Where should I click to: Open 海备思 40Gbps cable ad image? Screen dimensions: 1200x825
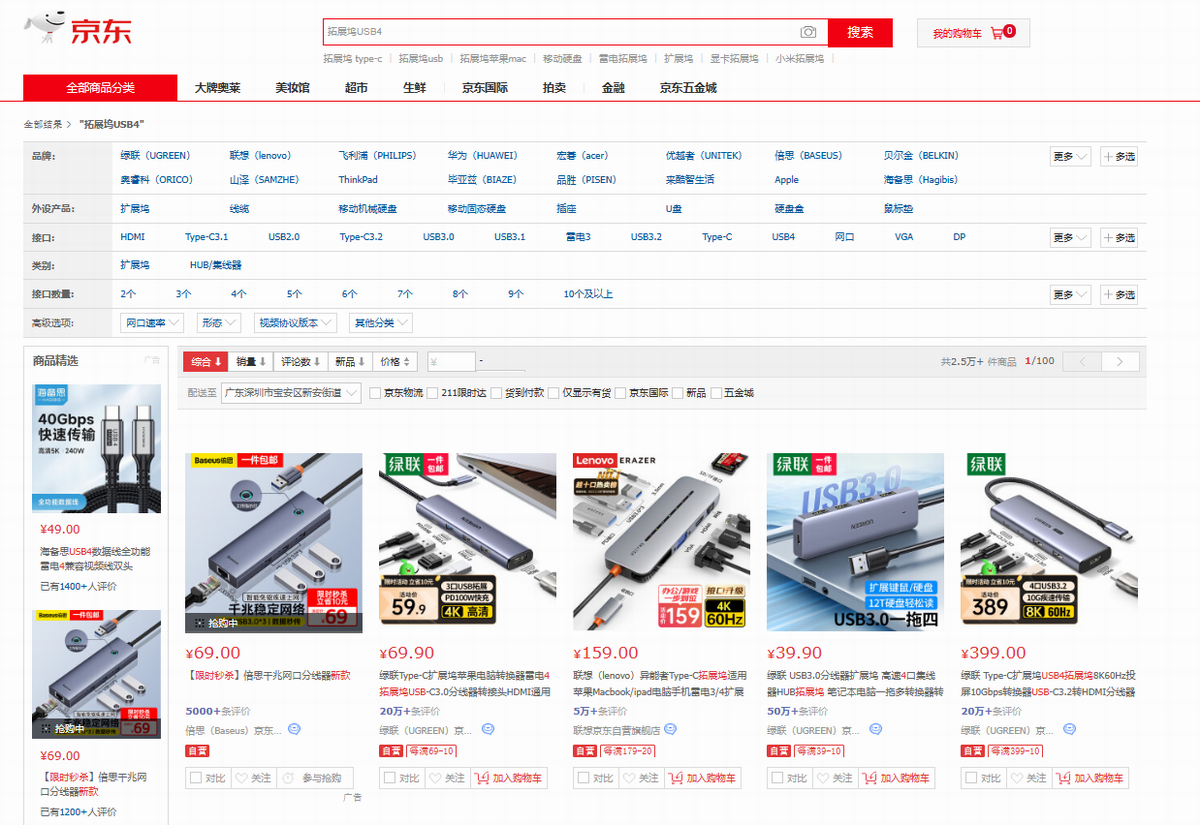click(x=96, y=451)
